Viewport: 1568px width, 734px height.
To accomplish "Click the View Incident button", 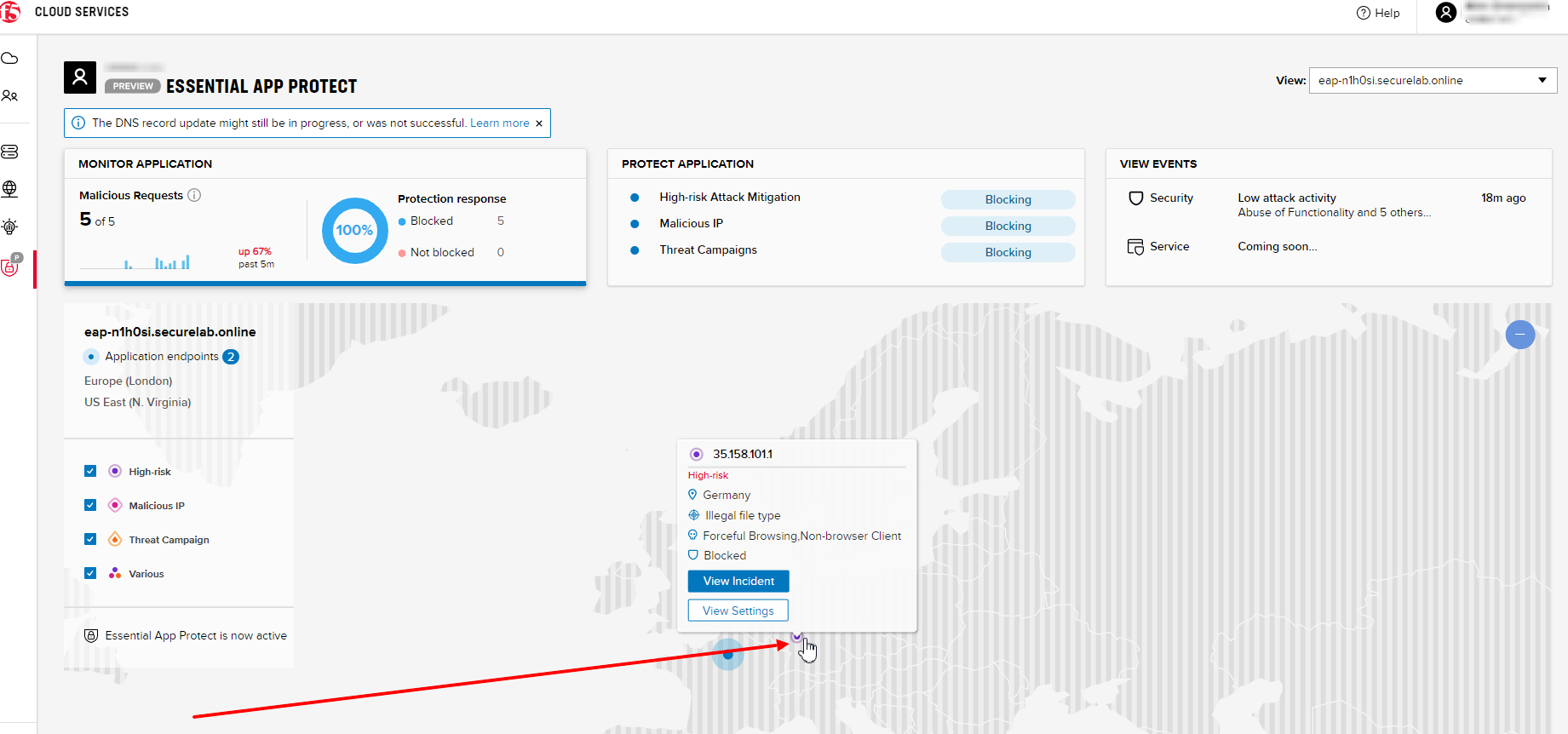I will 738,581.
